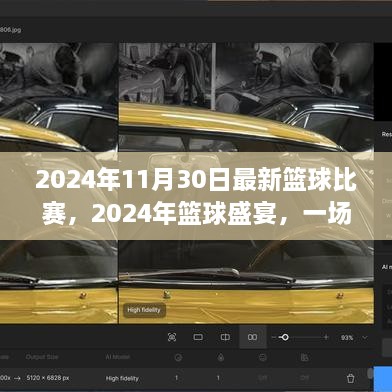This screenshot has height=392, width=392.
Task: Click the face-detection preview icon
Action: (172, 337)
